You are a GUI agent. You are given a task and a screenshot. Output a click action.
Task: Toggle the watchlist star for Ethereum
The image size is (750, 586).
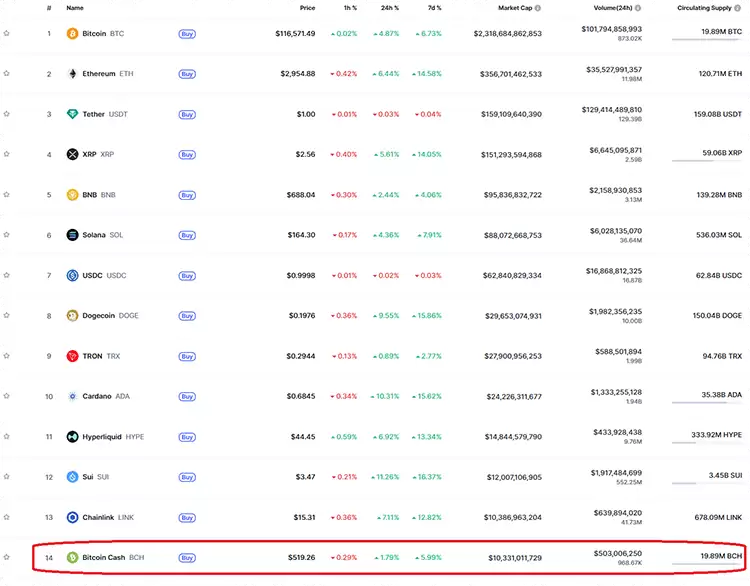[7, 74]
